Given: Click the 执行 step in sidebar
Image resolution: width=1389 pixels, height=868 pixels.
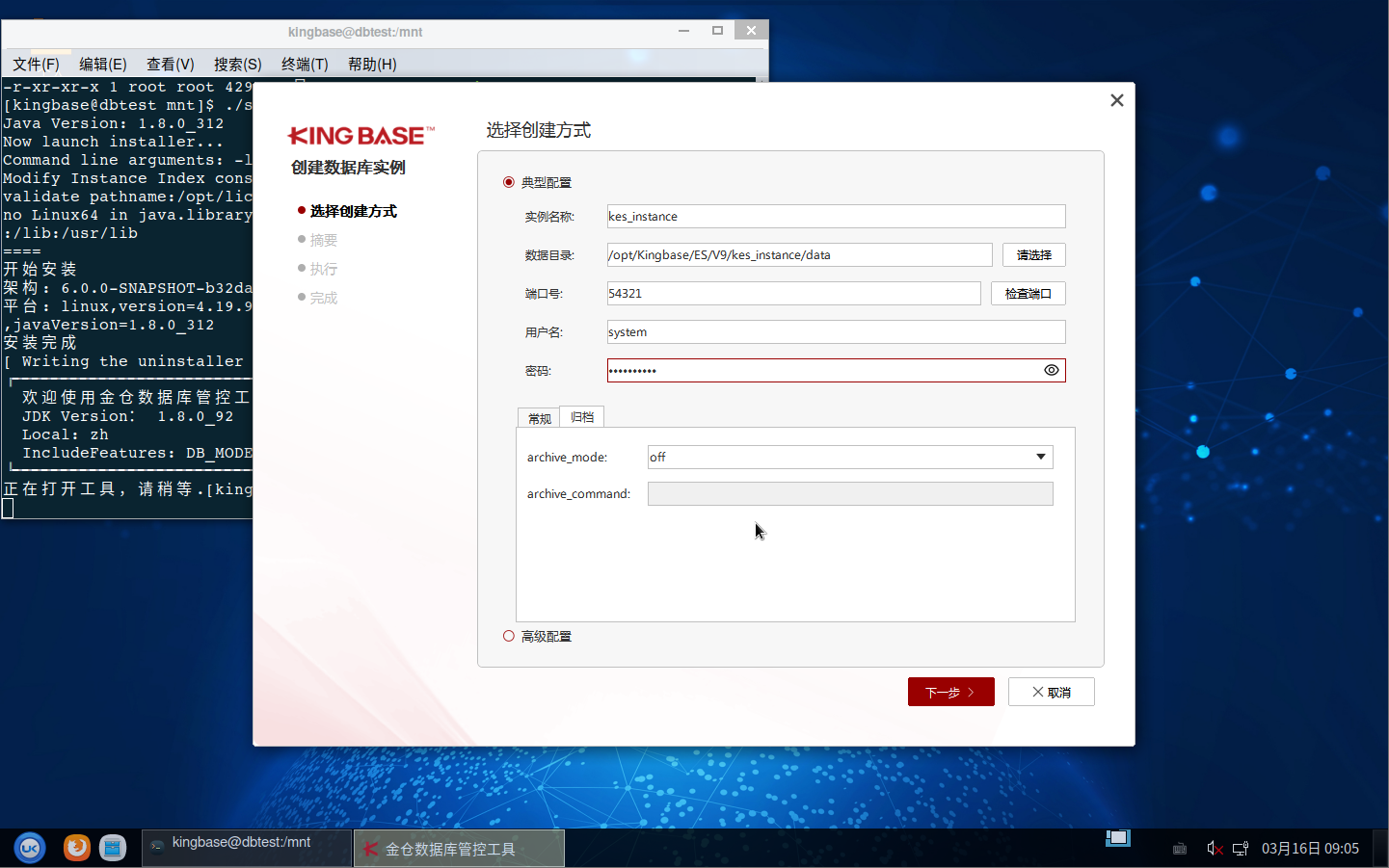Looking at the screenshot, I should (324, 269).
